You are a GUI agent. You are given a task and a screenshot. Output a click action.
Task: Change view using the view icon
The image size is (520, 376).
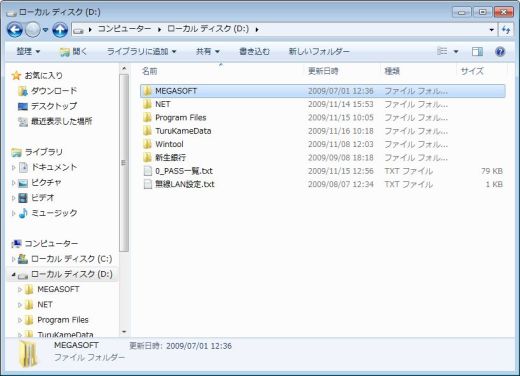[442, 51]
